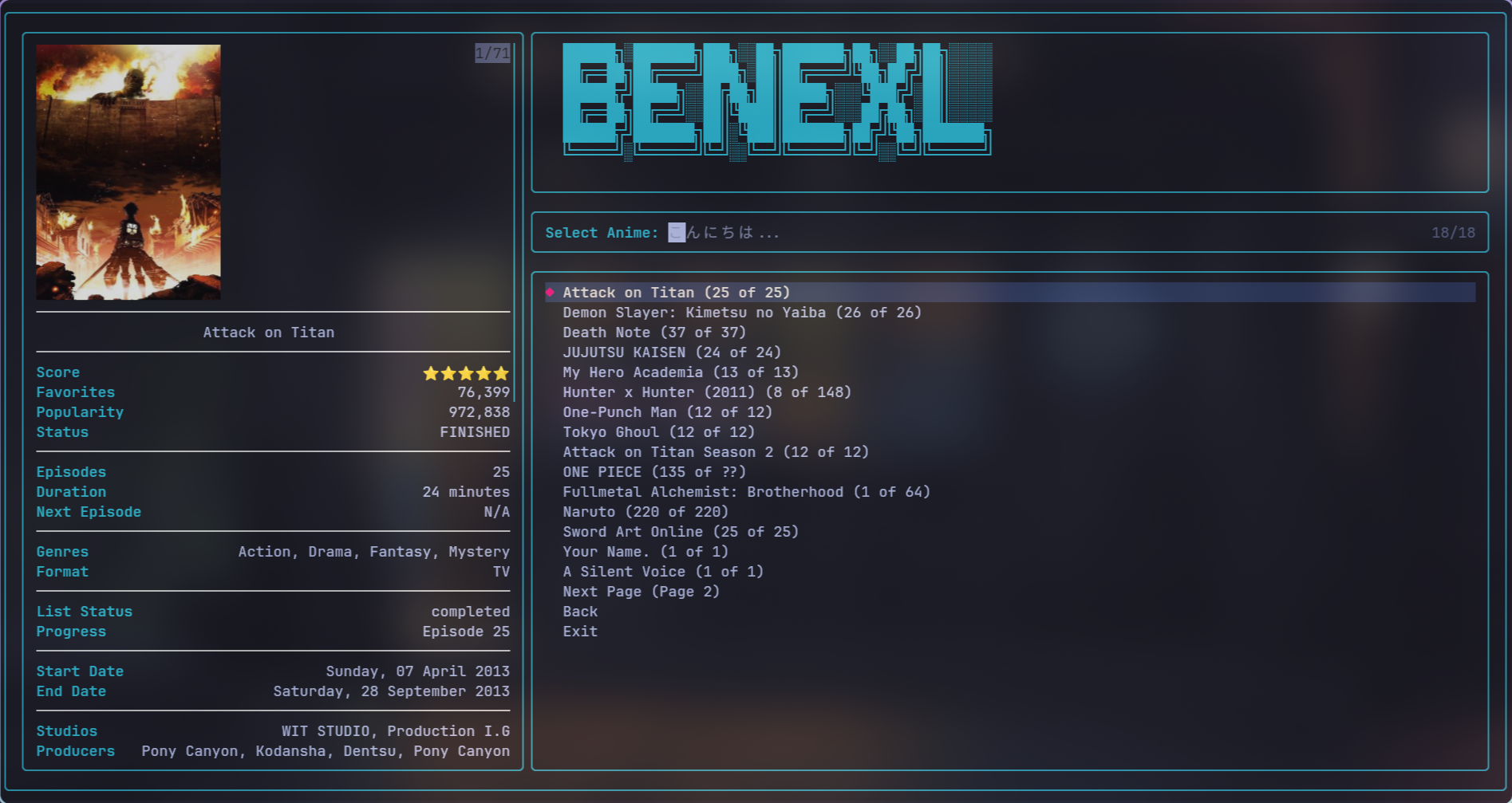
Task: Select Demon Slayer: Kimetsu no Yaiba entry
Action: click(742, 313)
